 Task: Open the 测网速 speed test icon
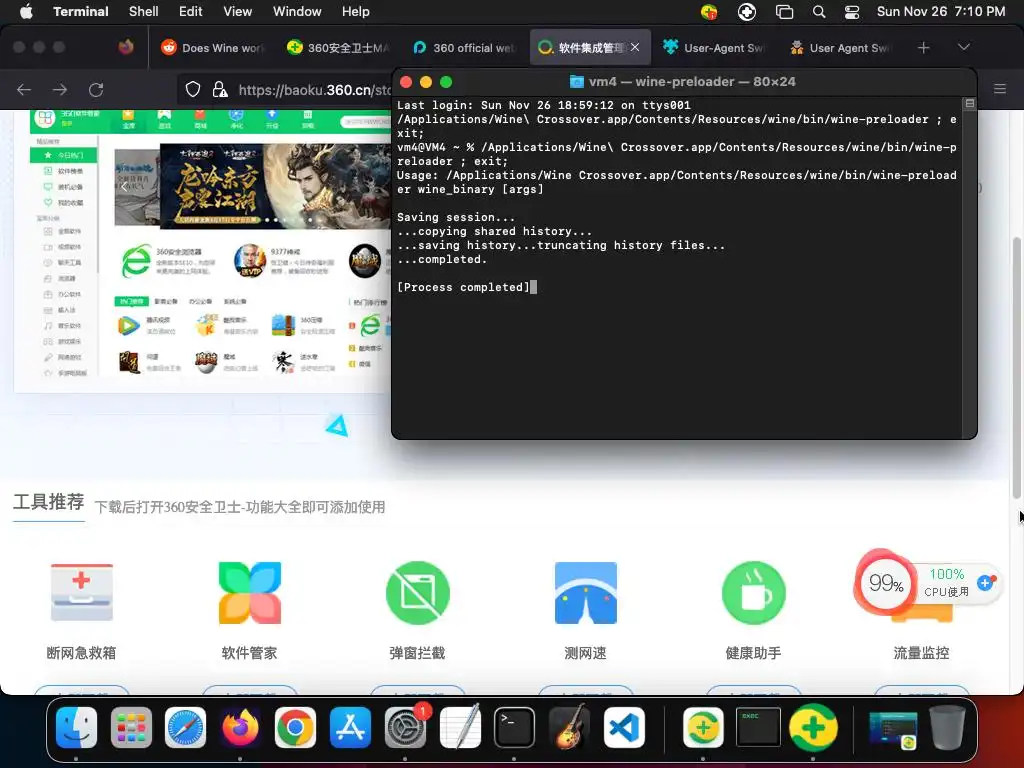(586, 592)
